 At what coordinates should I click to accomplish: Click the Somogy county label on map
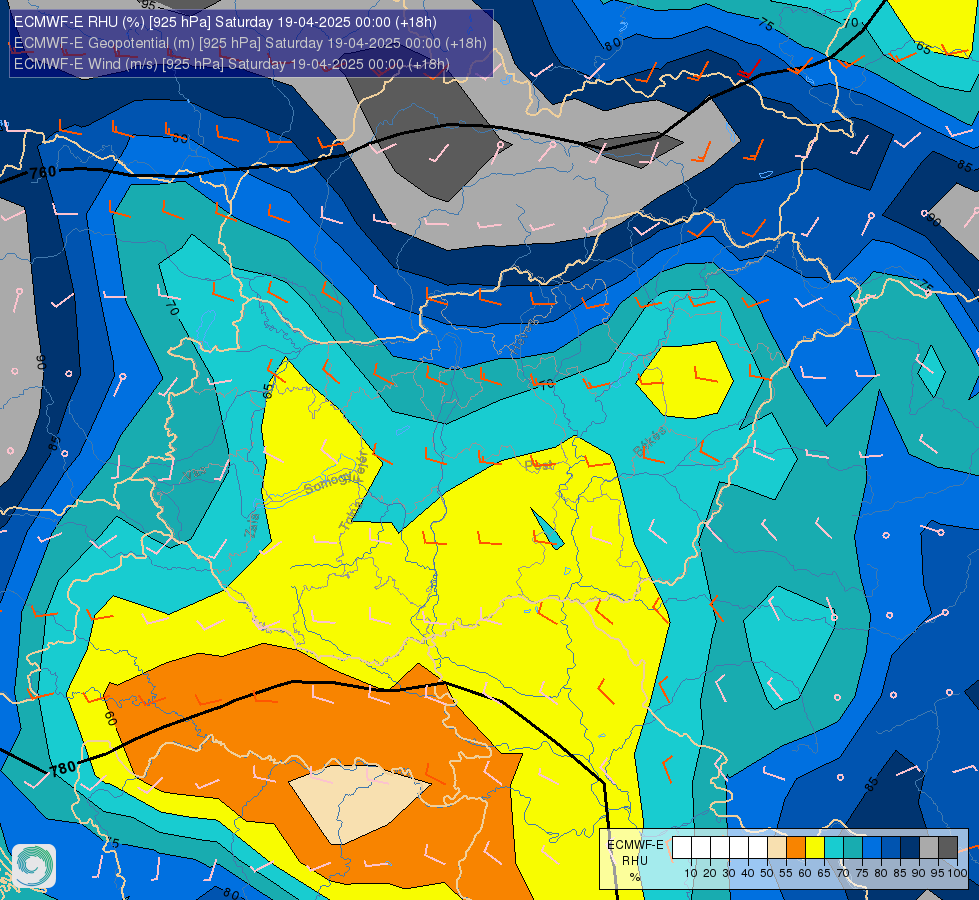(x=327, y=483)
